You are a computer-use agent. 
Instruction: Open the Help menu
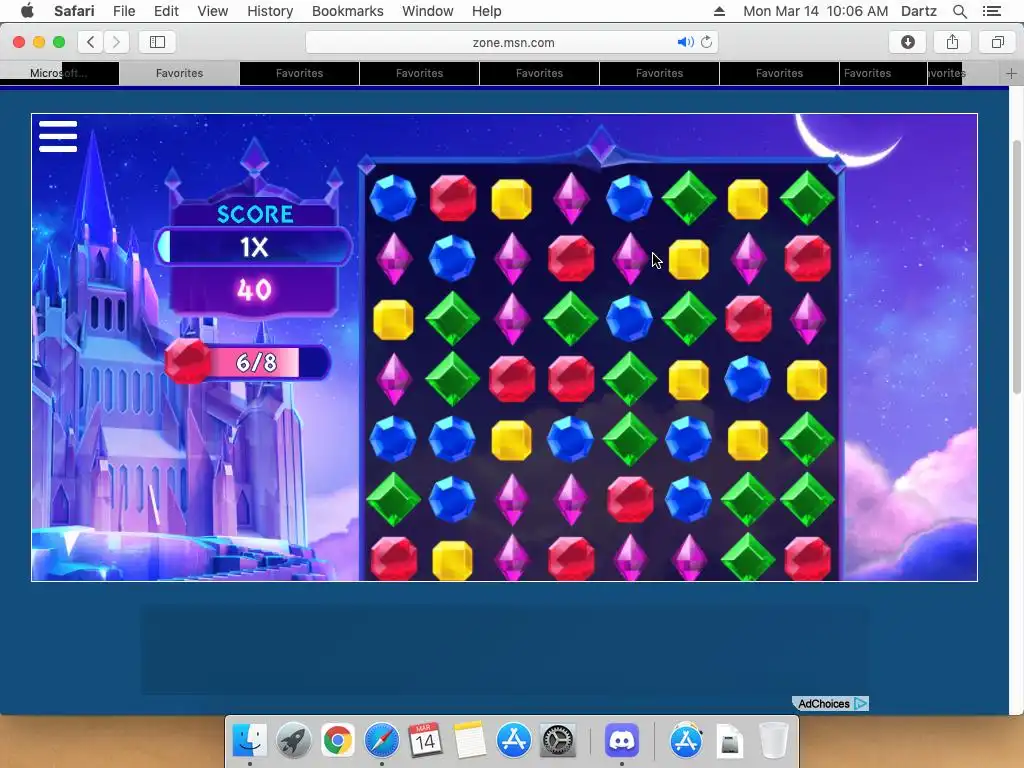(487, 11)
